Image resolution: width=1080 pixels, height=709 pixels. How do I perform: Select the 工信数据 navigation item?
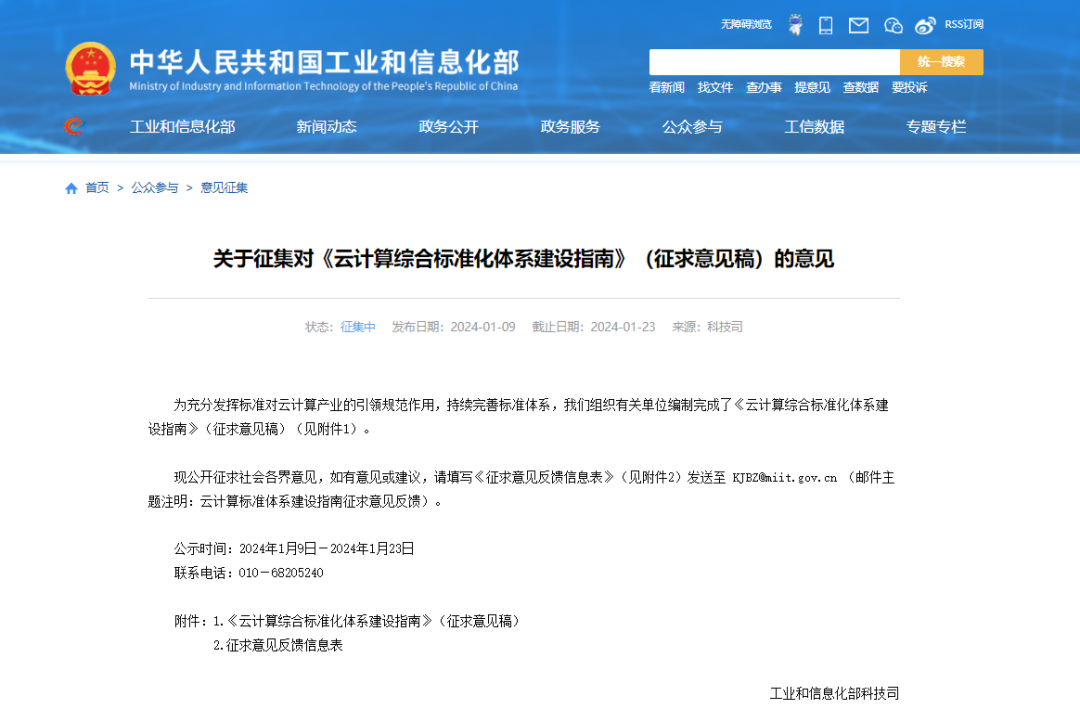point(814,127)
